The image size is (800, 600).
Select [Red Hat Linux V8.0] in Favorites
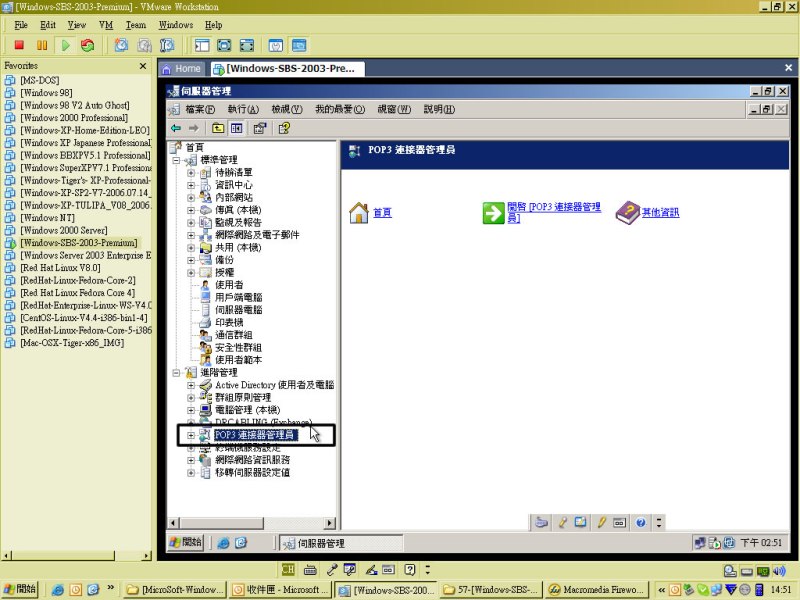coord(60,268)
